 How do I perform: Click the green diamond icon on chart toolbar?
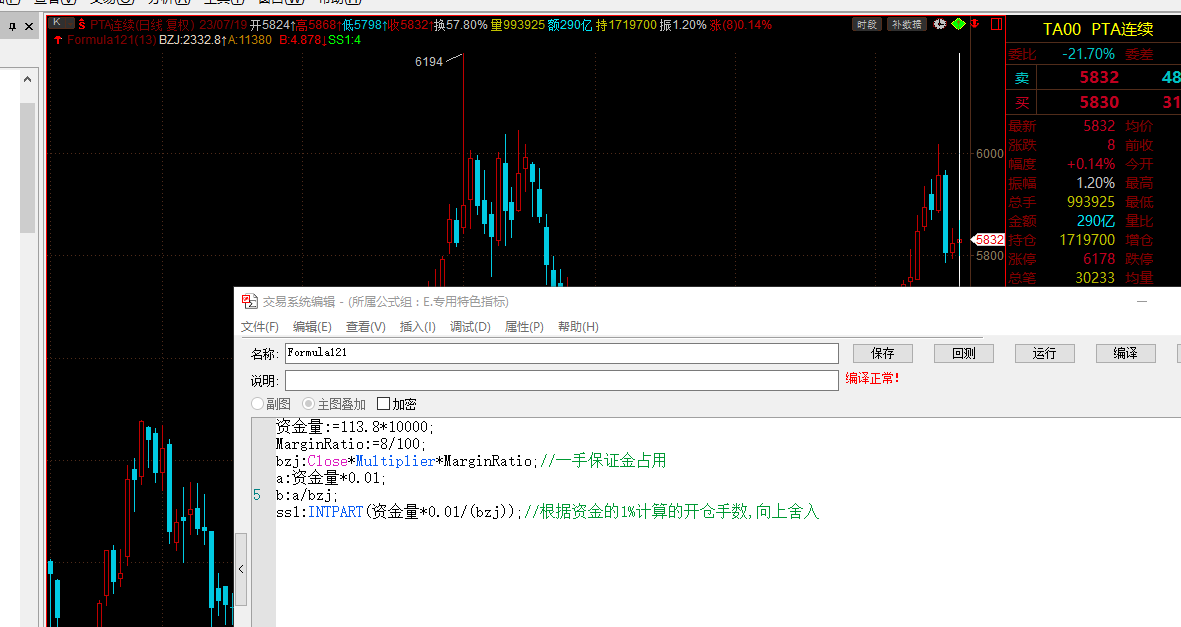tap(958, 24)
